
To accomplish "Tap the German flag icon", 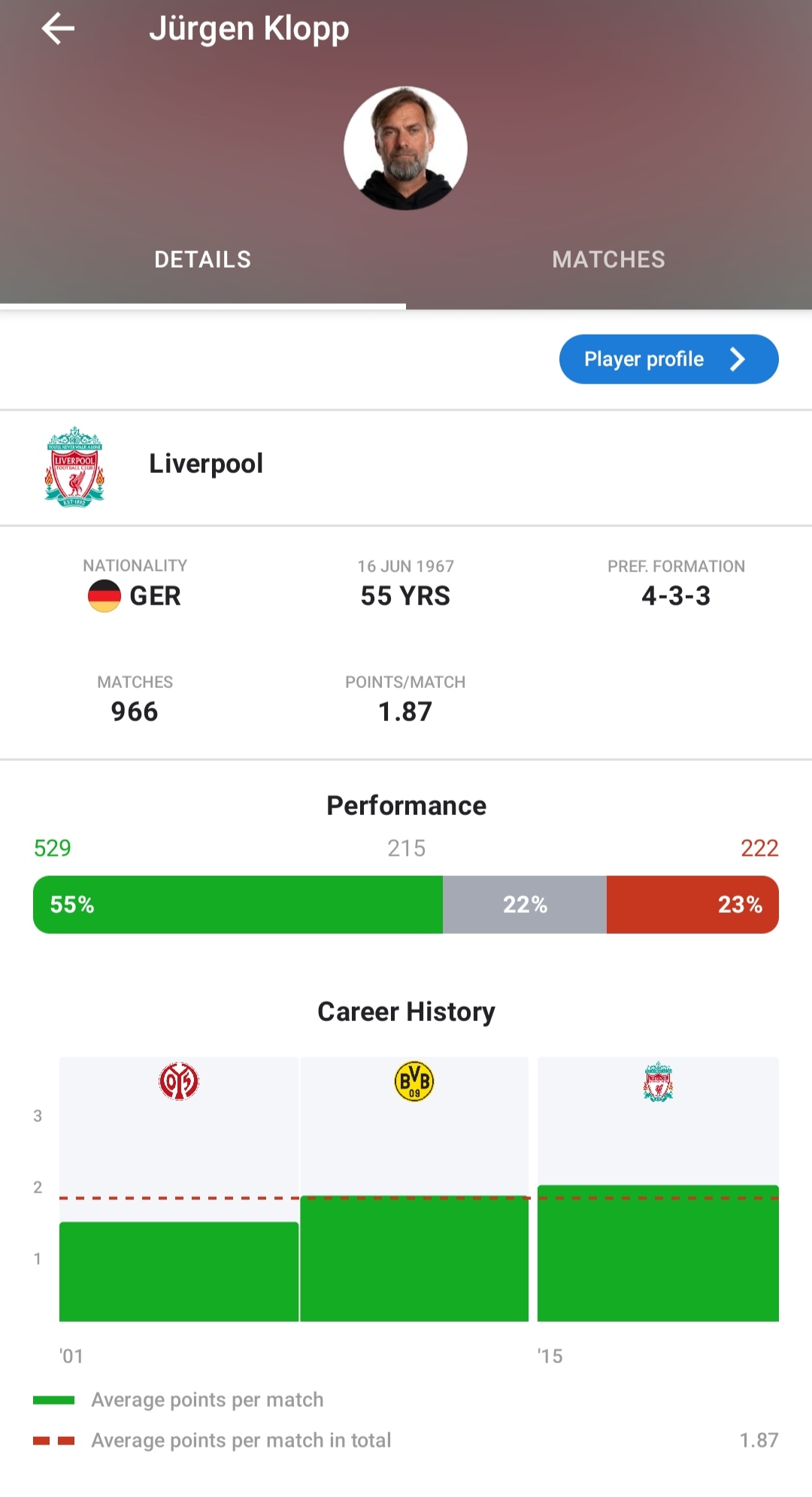I will 105,596.
